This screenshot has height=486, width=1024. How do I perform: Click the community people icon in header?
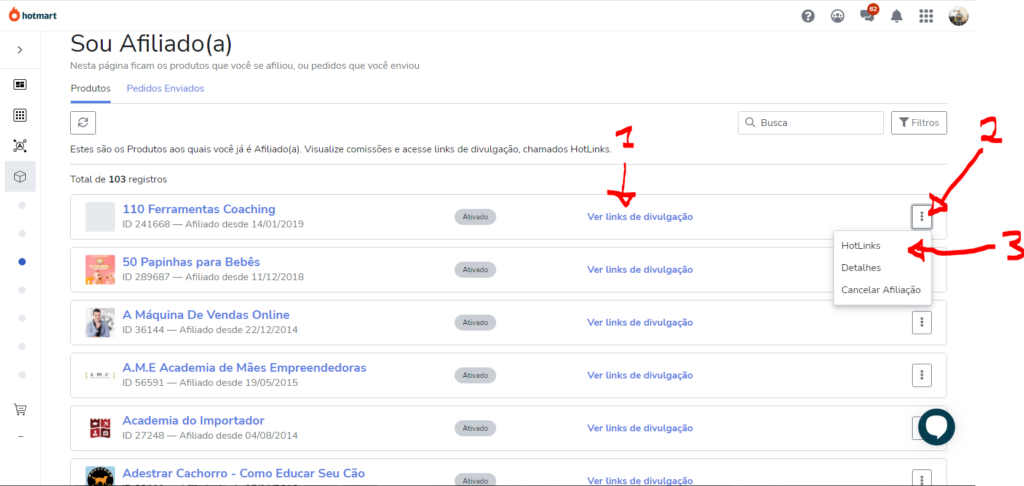837,16
